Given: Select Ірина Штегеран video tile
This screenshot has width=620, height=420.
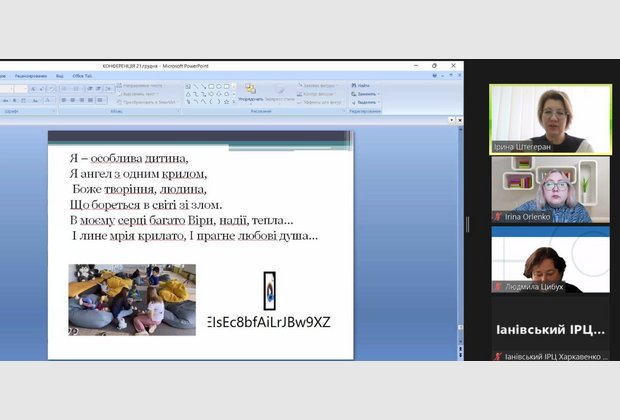Looking at the screenshot, I should pos(550,119).
